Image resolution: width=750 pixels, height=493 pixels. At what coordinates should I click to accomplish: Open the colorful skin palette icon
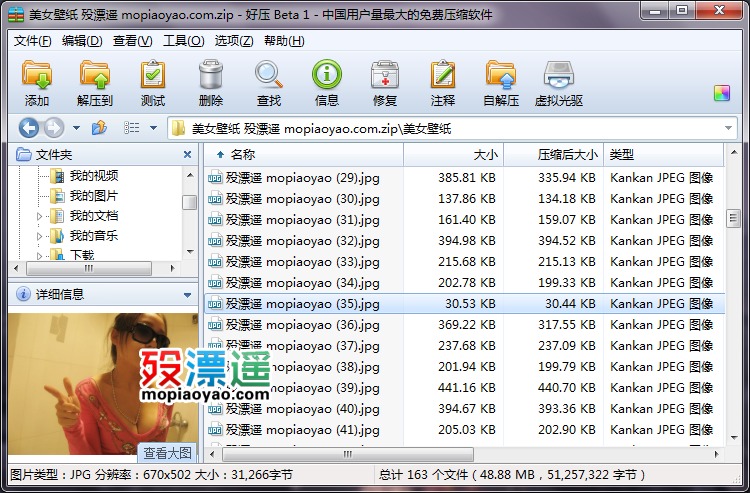722,93
